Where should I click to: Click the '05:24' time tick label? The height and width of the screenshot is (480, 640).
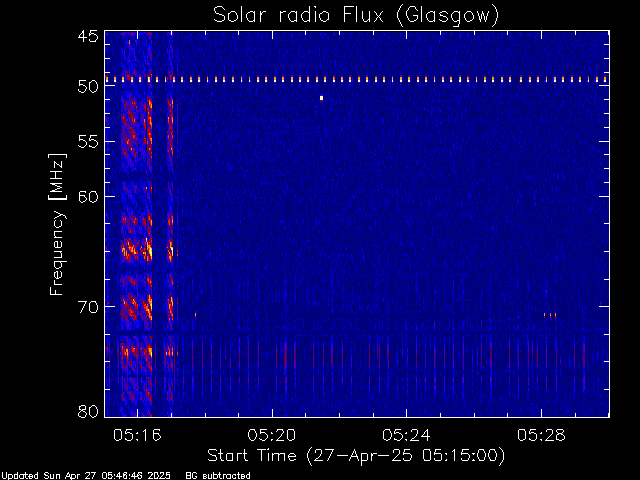pyautogui.click(x=406, y=435)
